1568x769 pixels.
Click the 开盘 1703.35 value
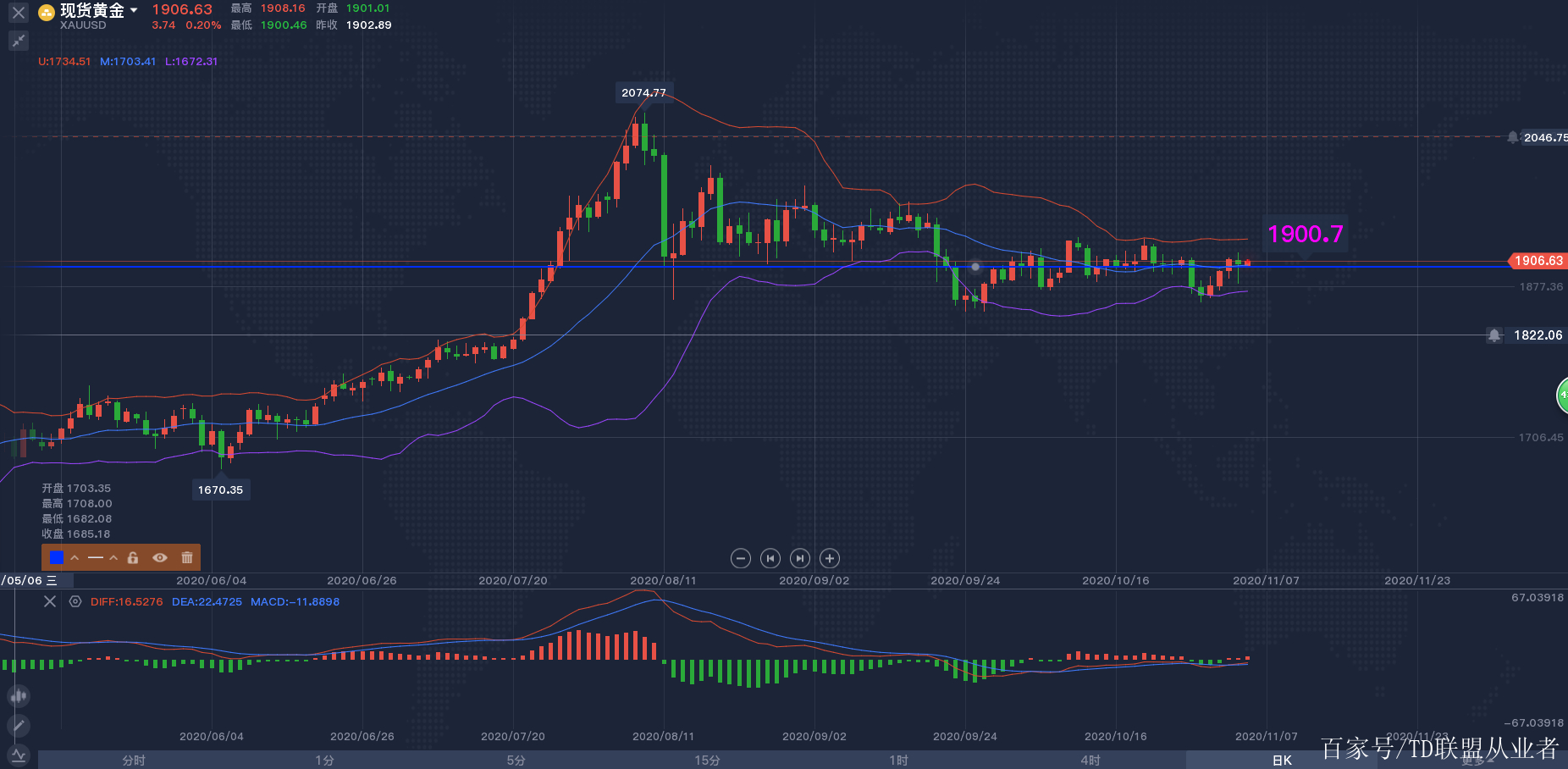[76, 489]
